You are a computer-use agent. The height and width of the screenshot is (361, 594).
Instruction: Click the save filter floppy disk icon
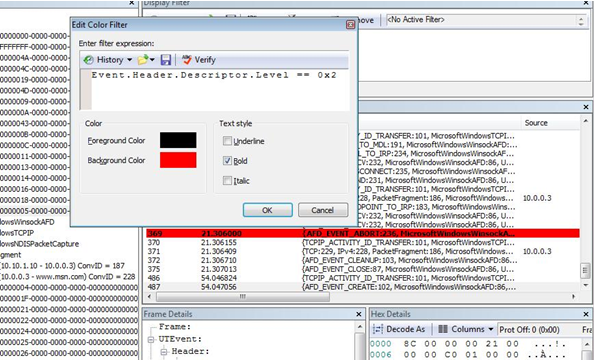[166, 60]
